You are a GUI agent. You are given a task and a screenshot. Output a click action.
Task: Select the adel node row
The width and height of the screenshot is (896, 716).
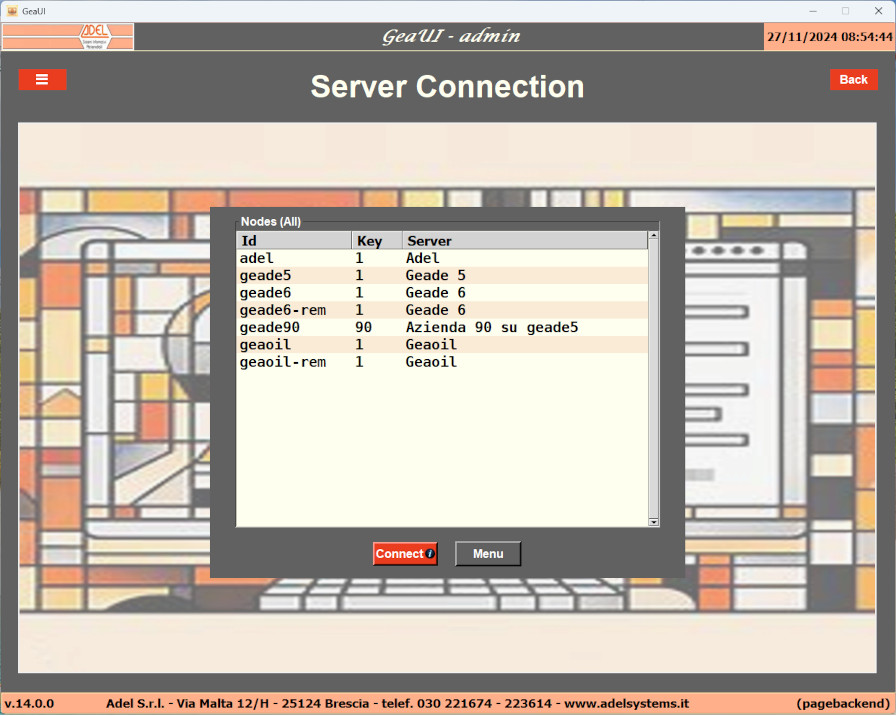coord(442,258)
